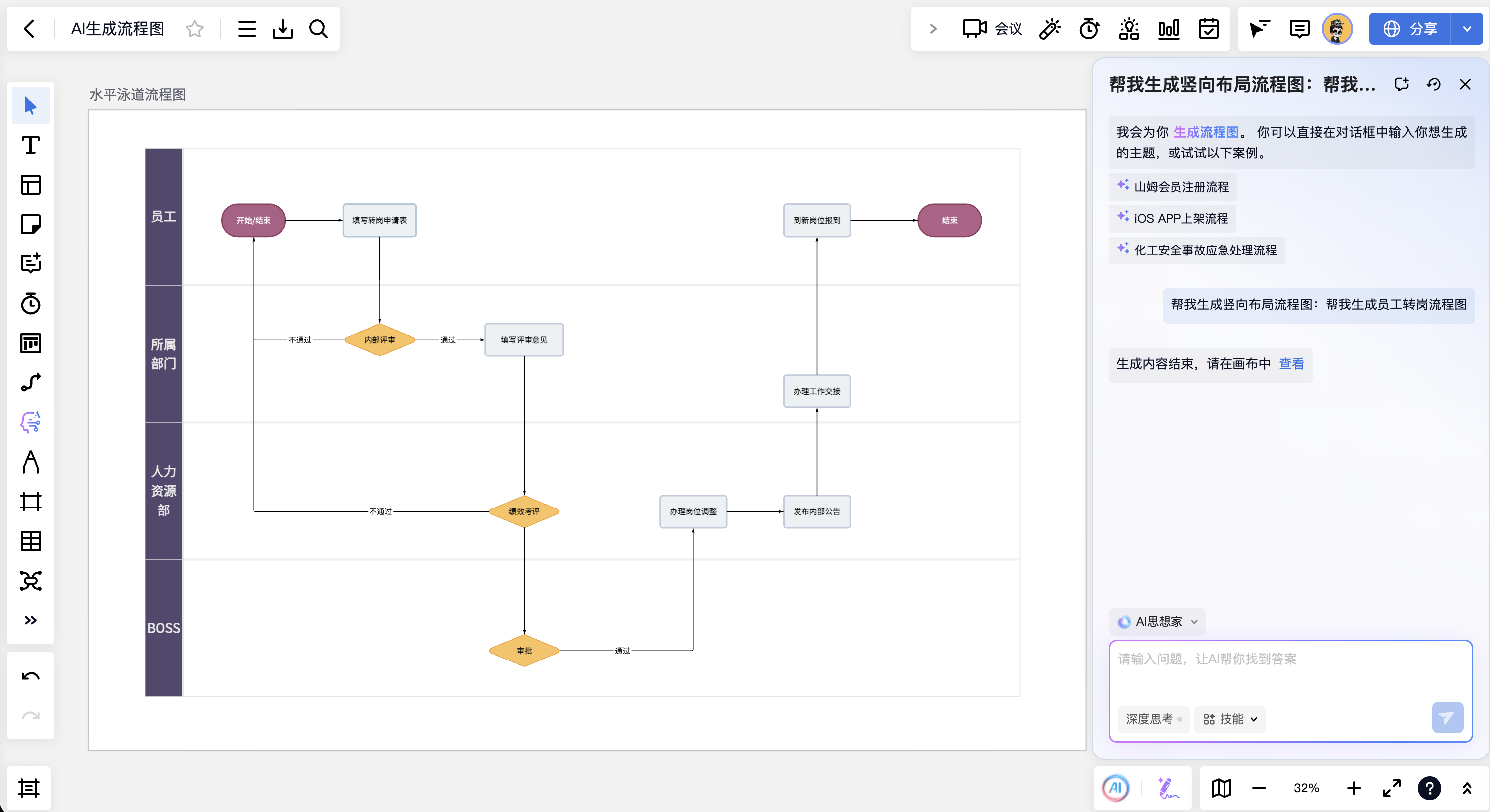Select the table tool
This screenshot has width=1490, height=812.
[x=30, y=541]
